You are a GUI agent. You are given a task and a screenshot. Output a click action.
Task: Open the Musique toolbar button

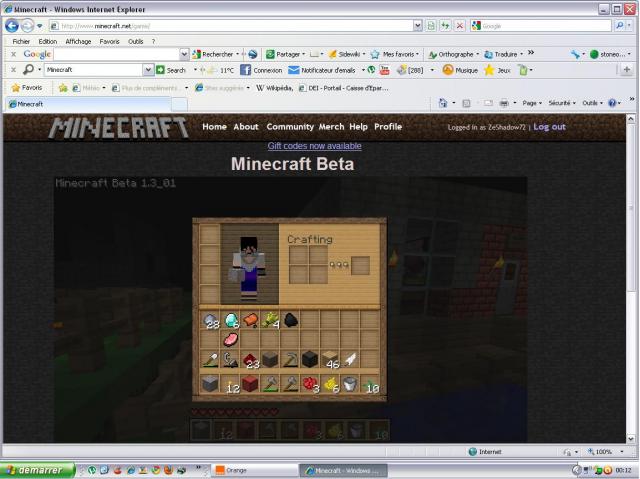coord(460,70)
